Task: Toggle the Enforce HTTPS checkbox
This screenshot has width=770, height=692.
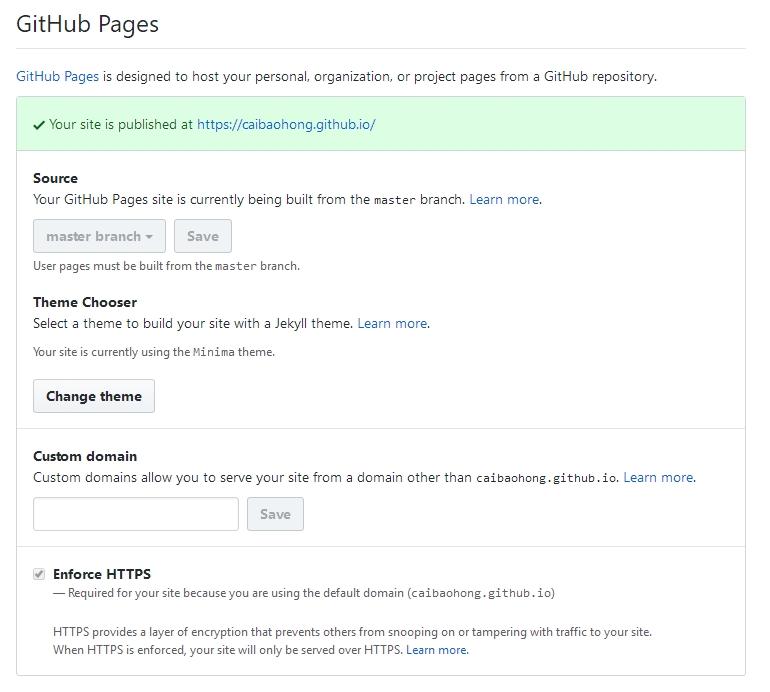Action: pos(39,574)
